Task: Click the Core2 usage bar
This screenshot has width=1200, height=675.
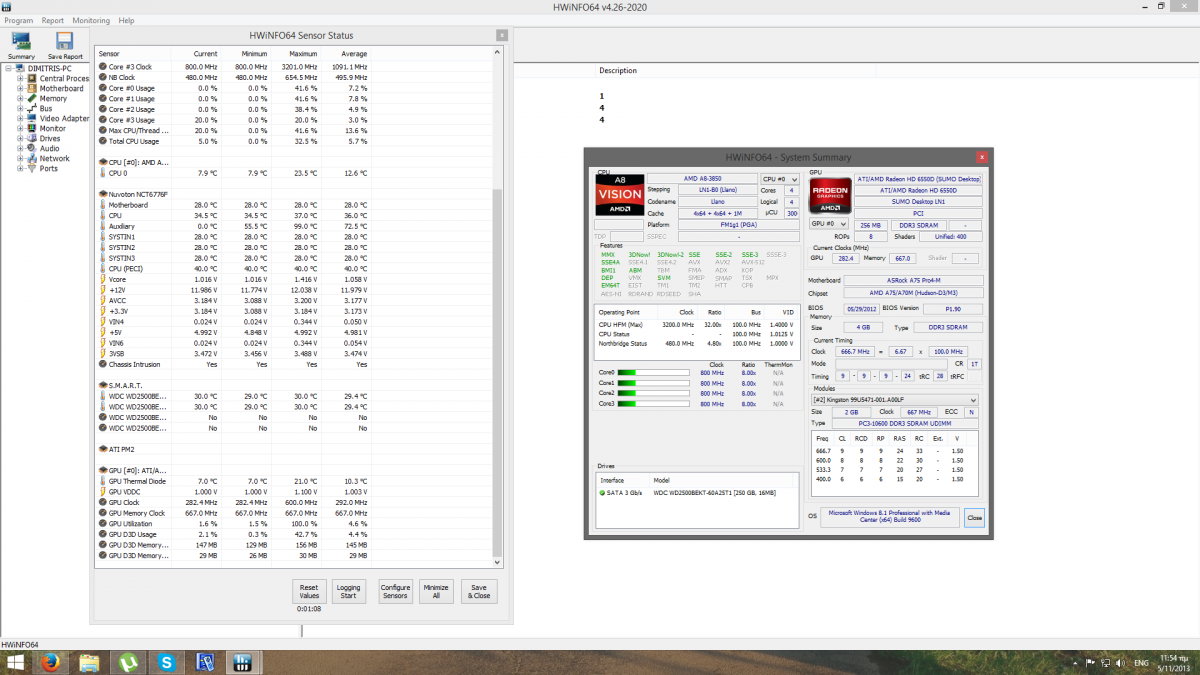Action: pos(654,394)
